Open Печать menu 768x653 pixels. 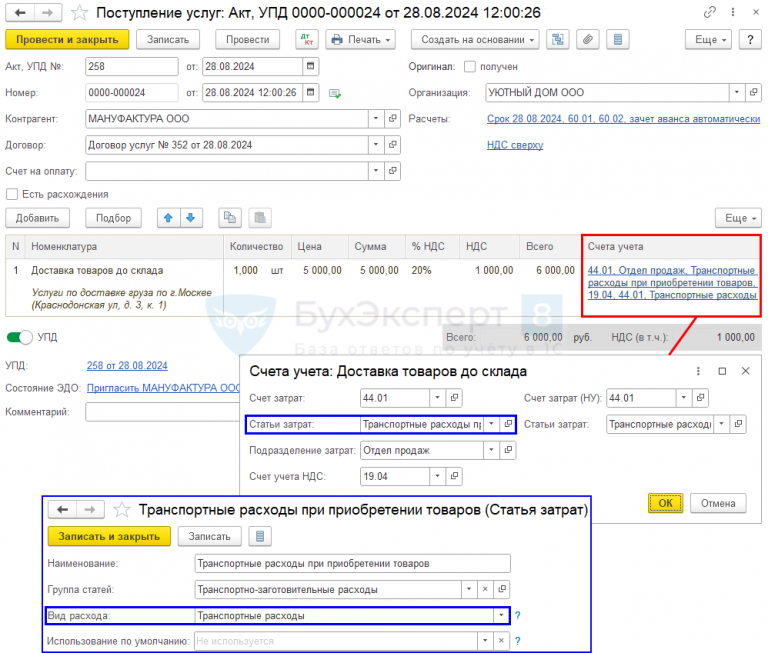[x=360, y=40]
